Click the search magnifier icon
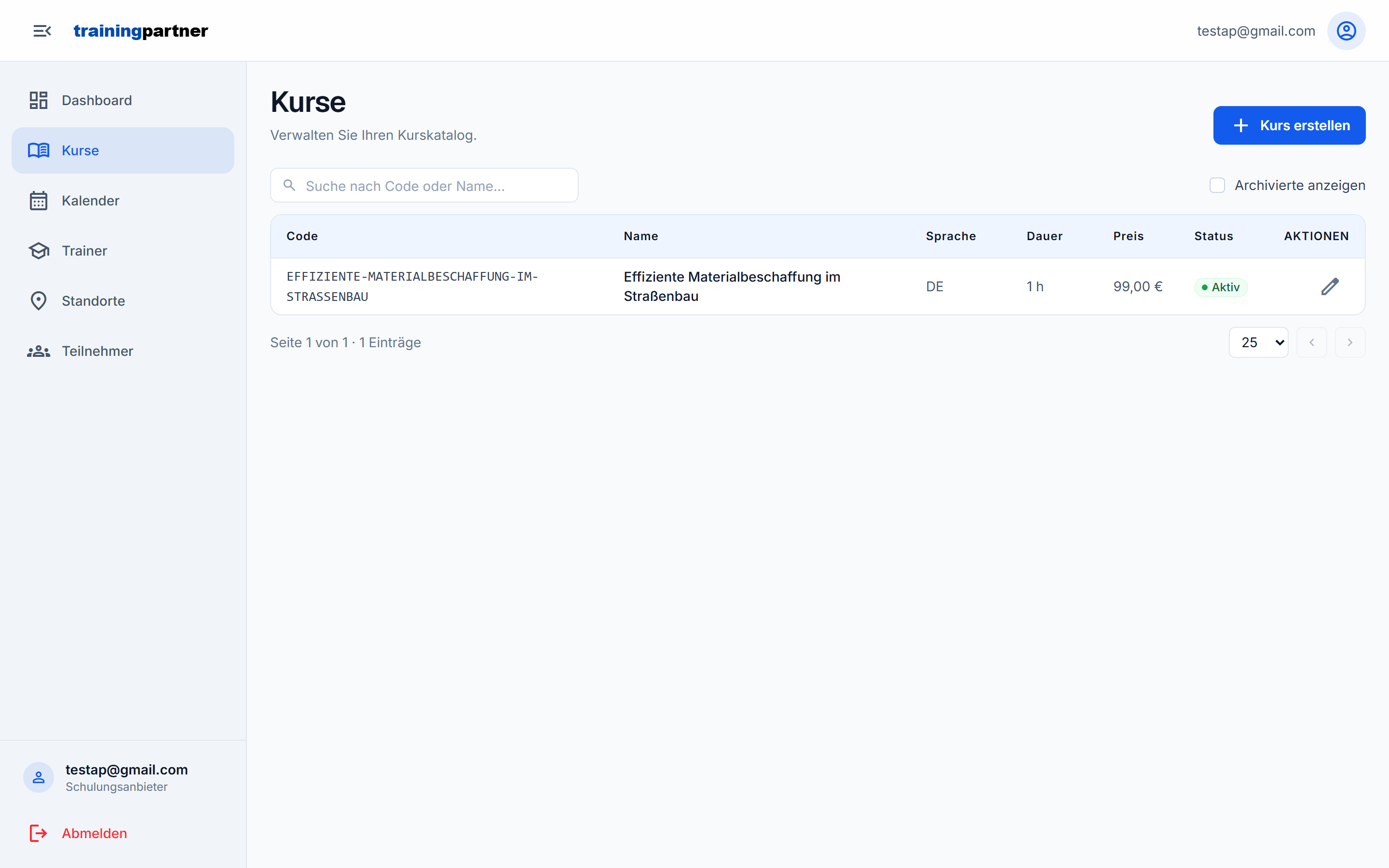The width and height of the screenshot is (1389, 868). point(289,186)
